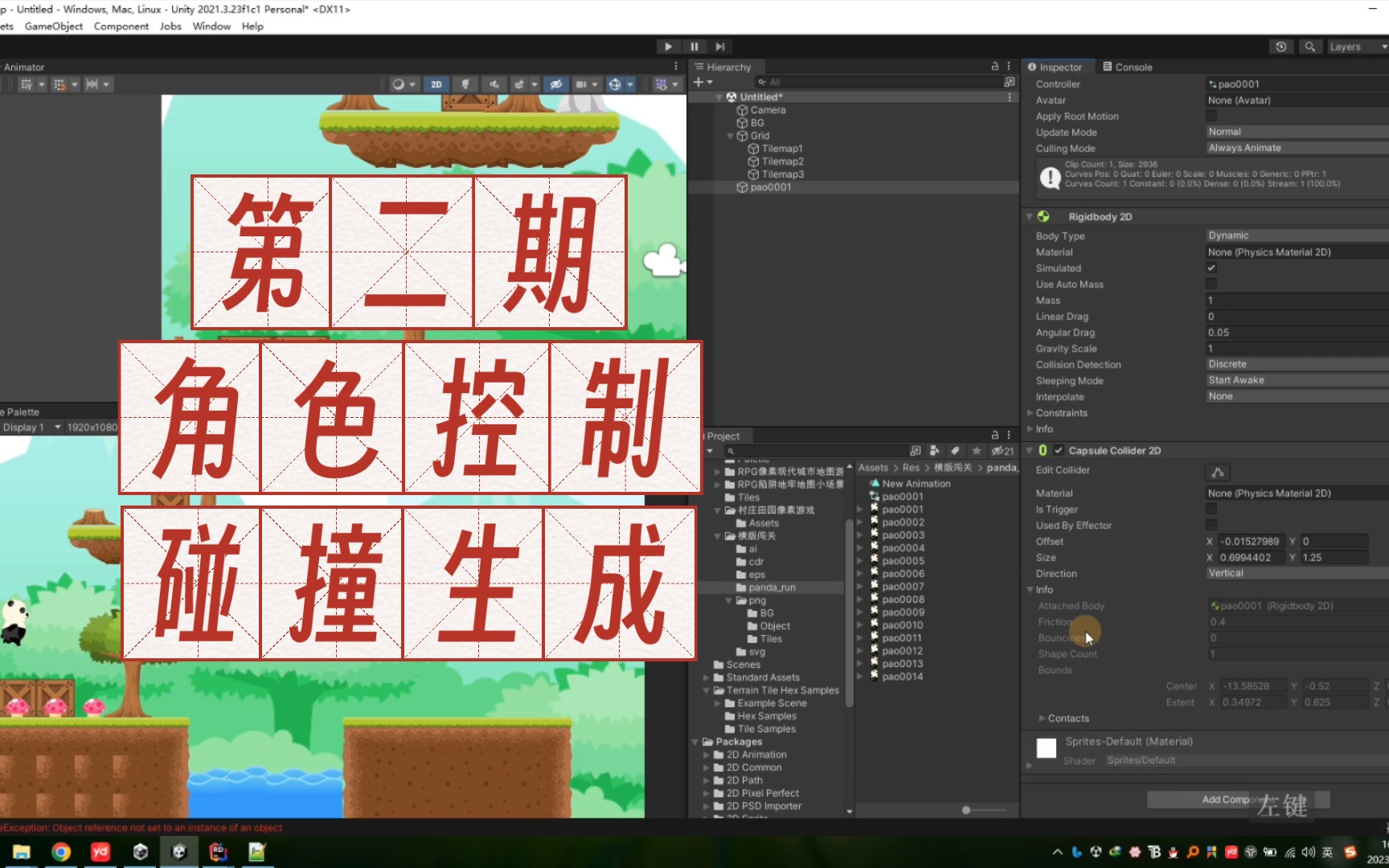Open the GameObject menu
The width and height of the screenshot is (1389, 868).
[53, 26]
